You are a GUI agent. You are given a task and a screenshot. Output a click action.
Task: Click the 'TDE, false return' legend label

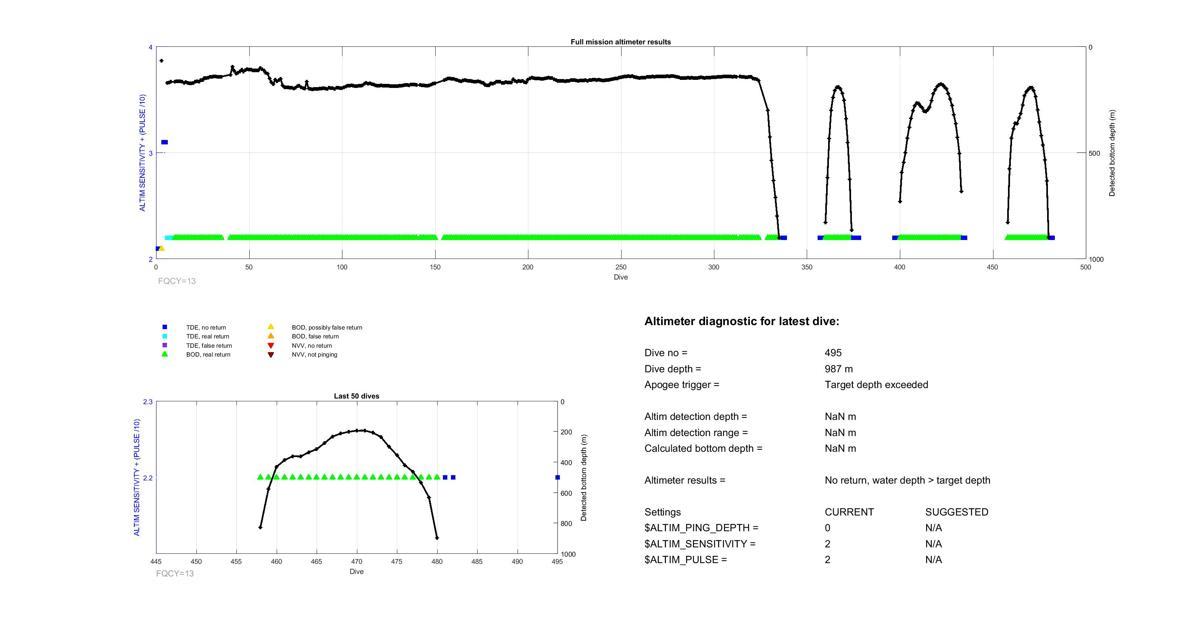(209, 345)
